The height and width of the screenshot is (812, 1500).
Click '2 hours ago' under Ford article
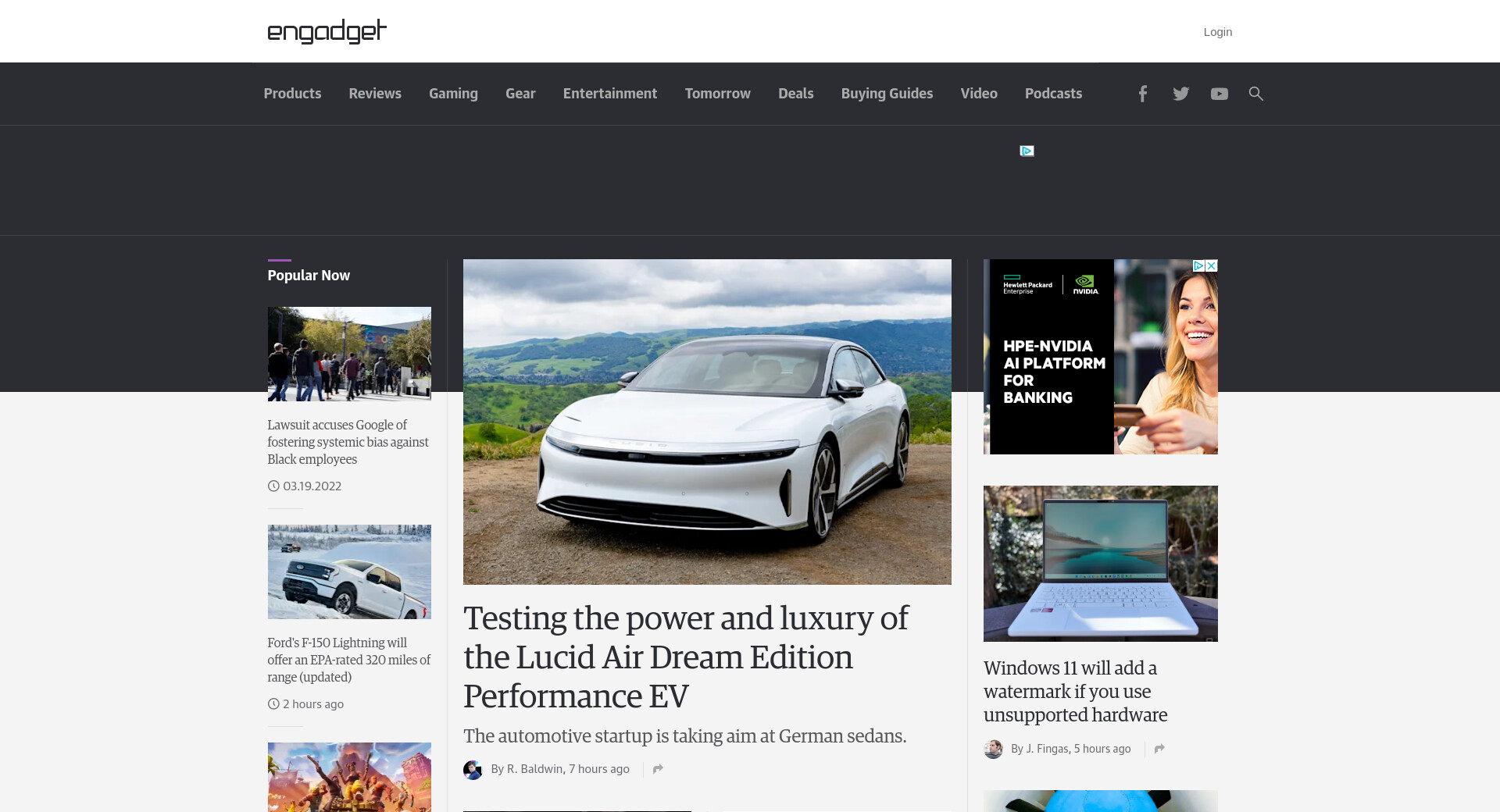pyautogui.click(x=313, y=703)
